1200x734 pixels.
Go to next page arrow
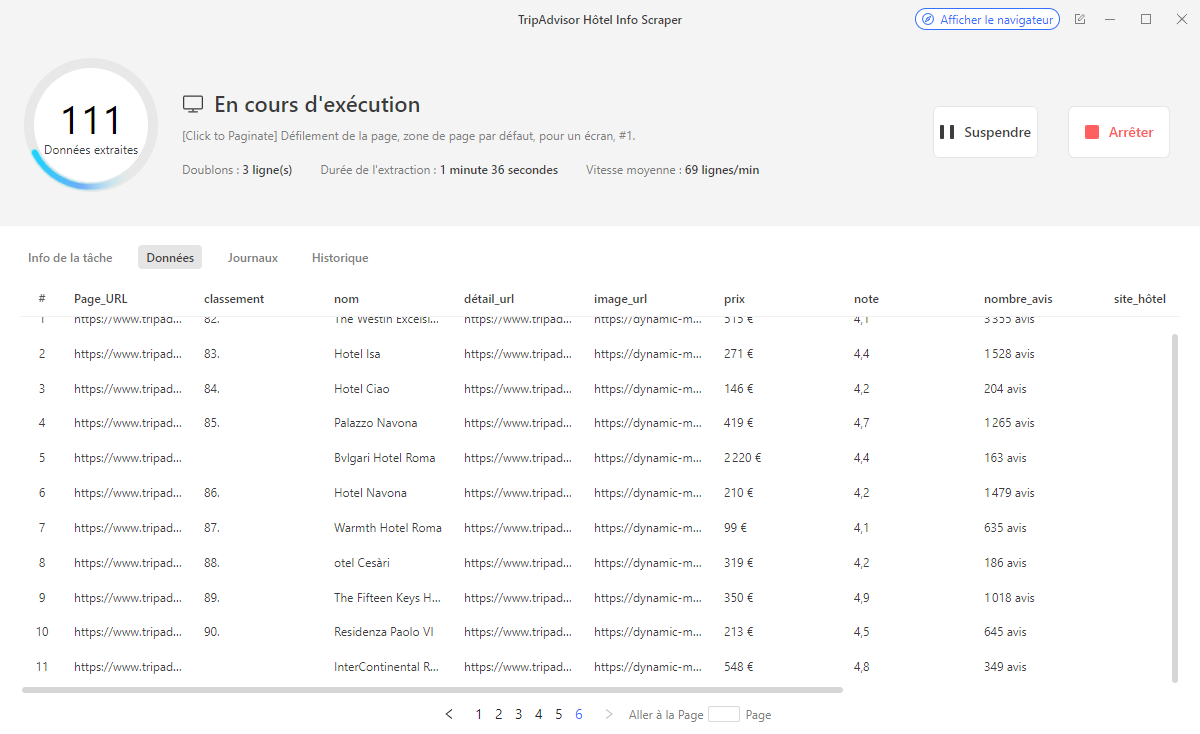pyautogui.click(x=609, y=714)
